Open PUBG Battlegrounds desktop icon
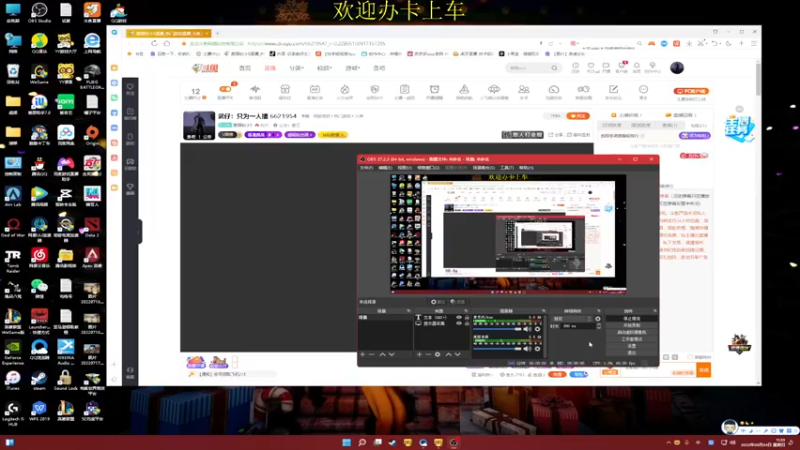This screenshot has width=800, height=450. tap(92, 76)
